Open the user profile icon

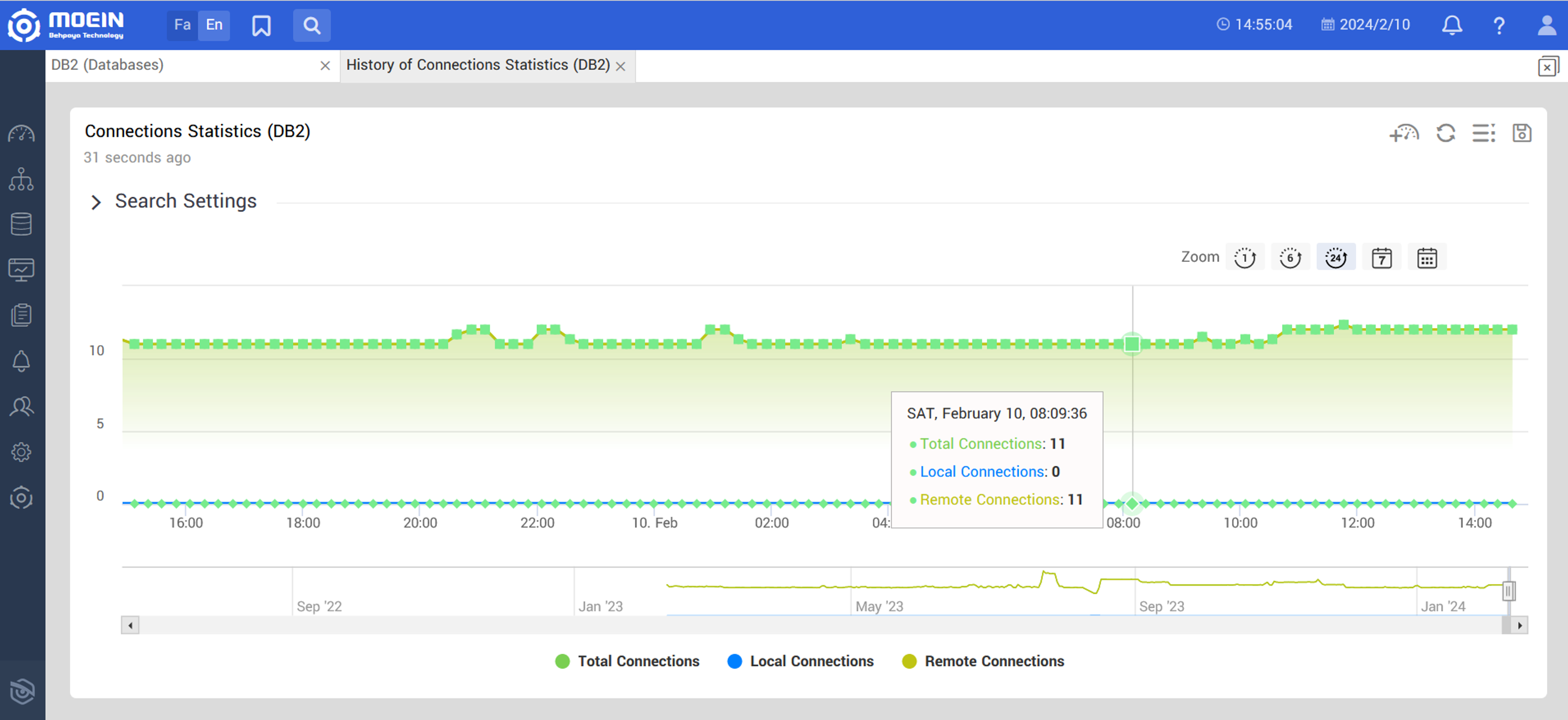(1546, 25)
